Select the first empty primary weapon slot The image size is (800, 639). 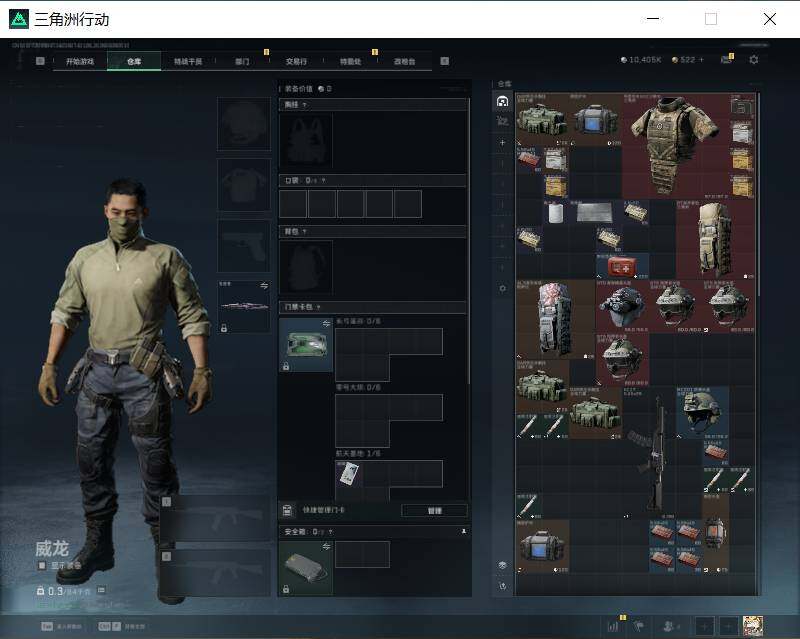215,518
